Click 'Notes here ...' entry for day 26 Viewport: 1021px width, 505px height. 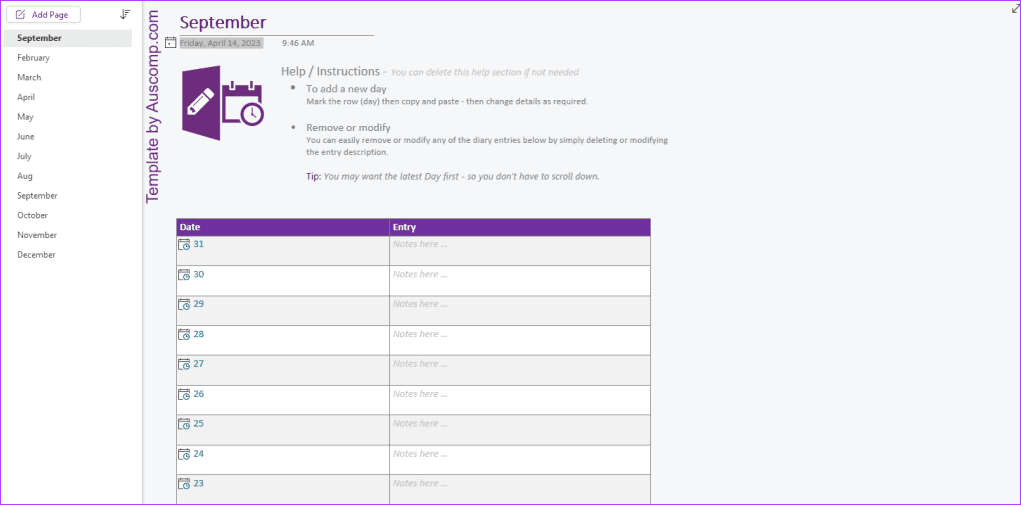[420, 394]
